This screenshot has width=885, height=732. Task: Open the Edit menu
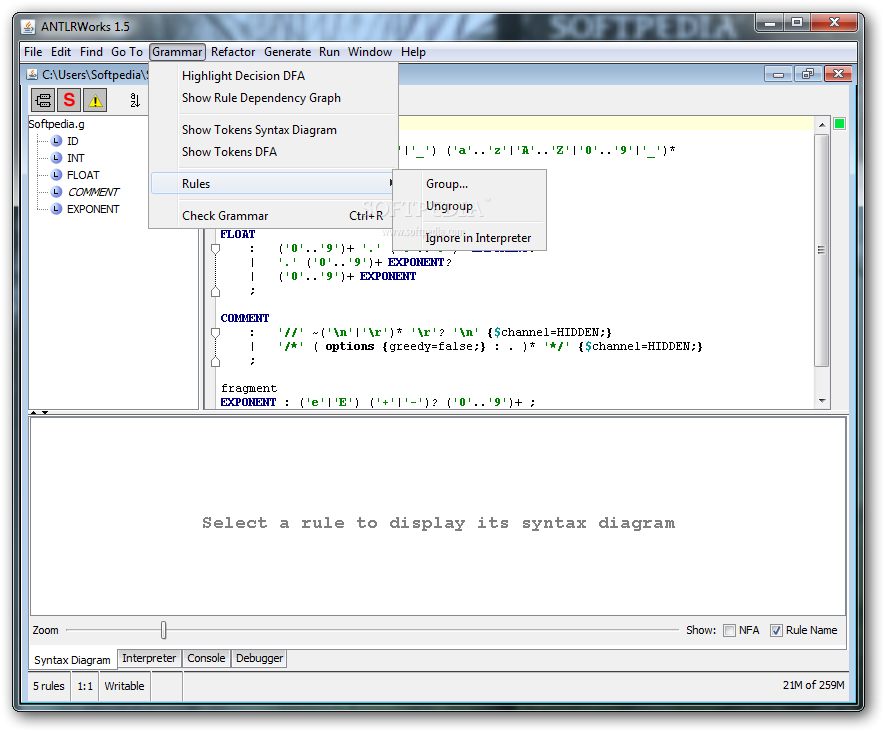[x=60, y=52]
